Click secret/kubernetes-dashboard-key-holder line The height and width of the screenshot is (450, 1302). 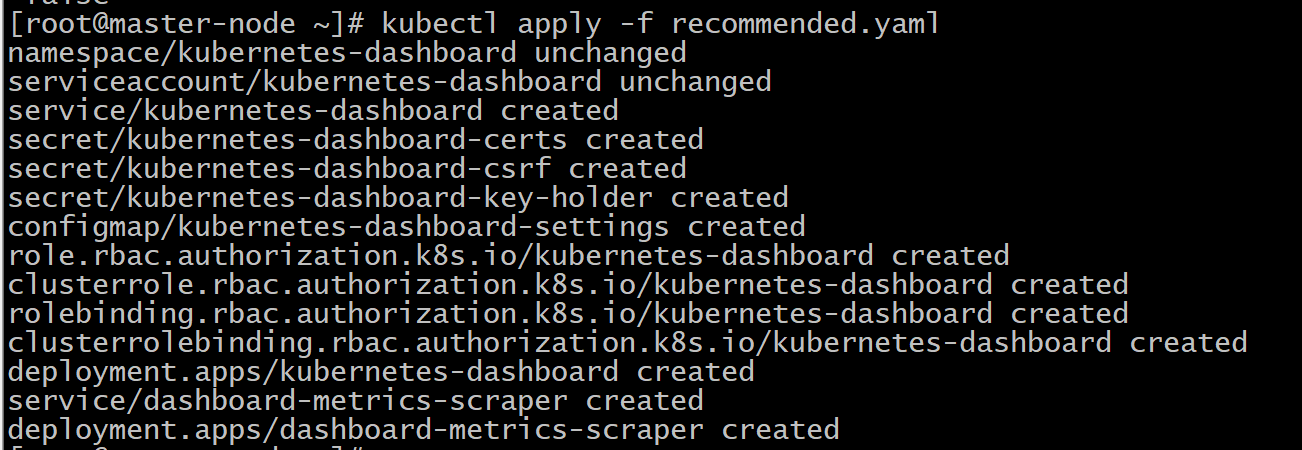[398, 197]
